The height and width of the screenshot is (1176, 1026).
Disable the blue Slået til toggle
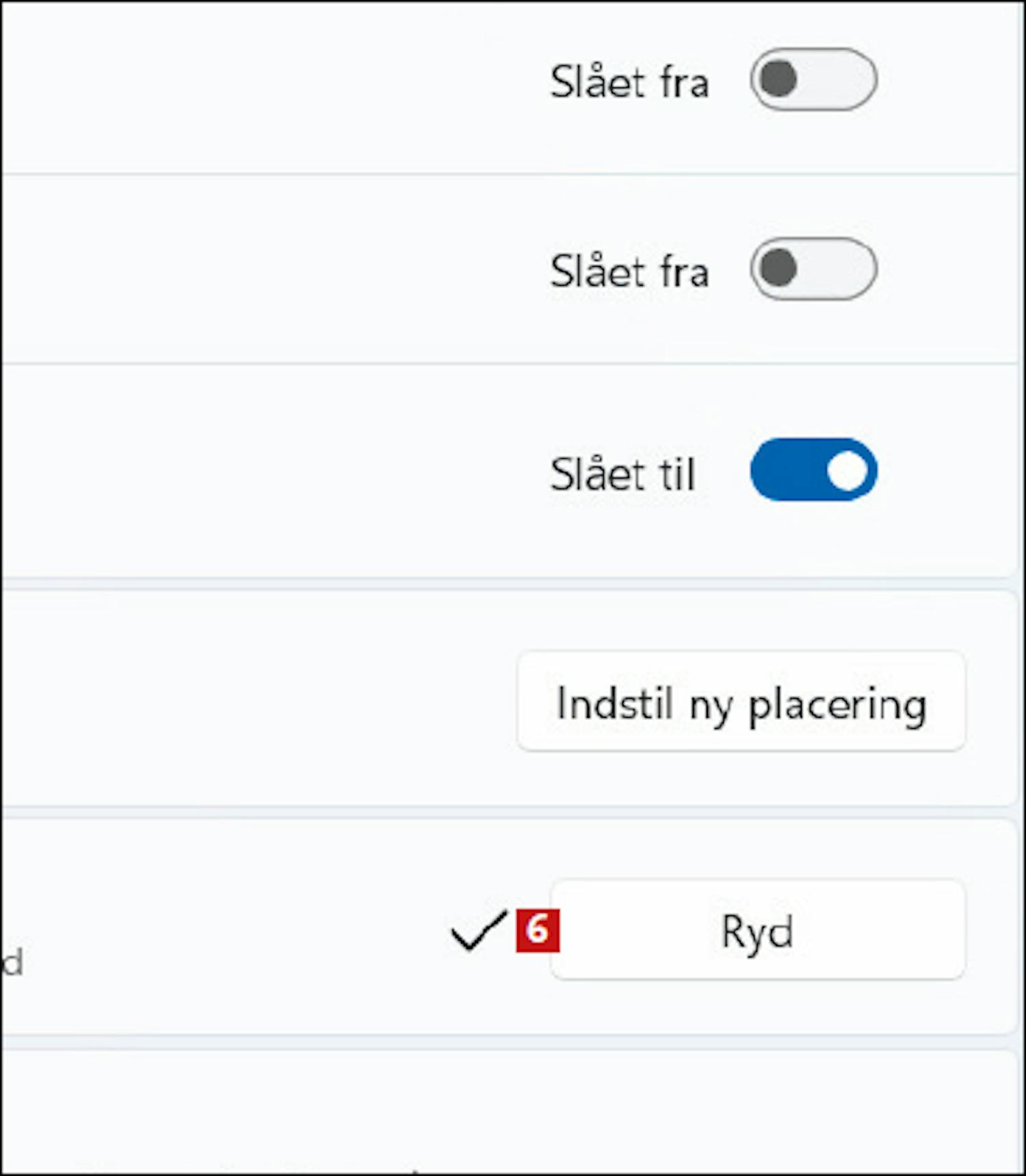(813, 470)
